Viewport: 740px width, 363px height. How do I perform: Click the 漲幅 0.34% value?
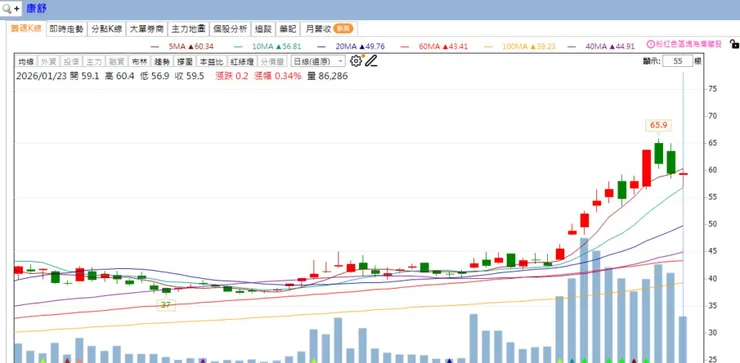click(278, 76)
